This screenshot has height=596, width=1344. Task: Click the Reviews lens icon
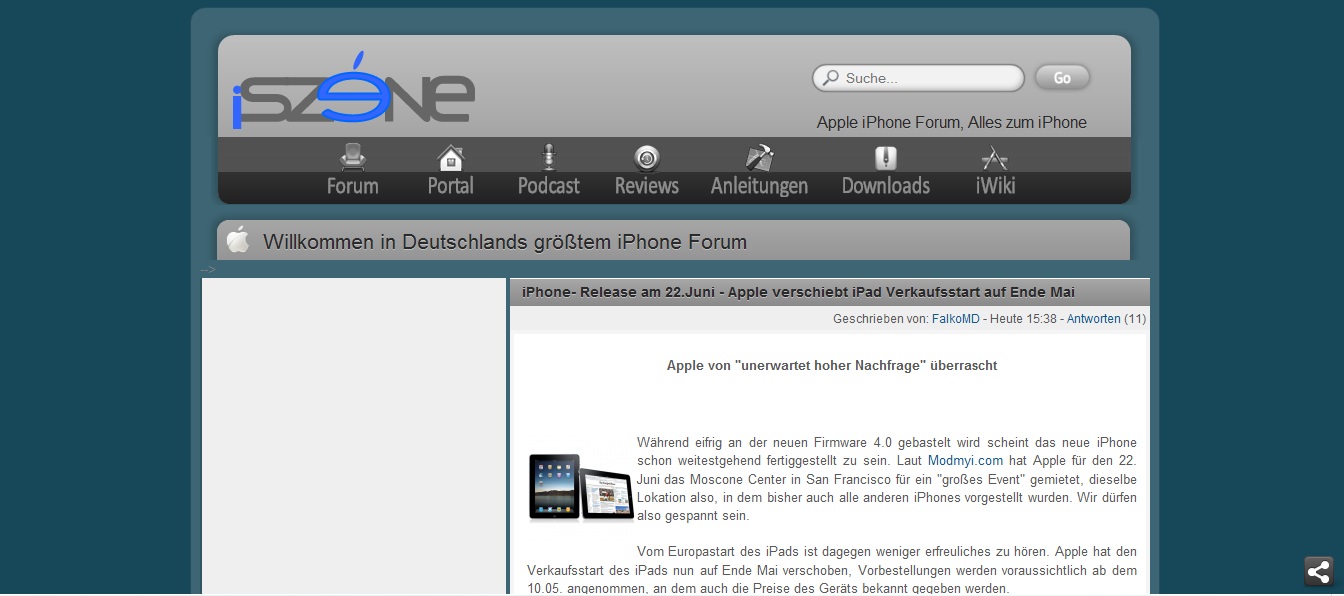[x=647, y=158]
